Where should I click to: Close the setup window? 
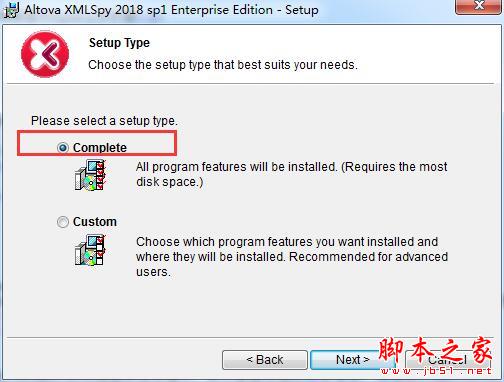point(479,6)
